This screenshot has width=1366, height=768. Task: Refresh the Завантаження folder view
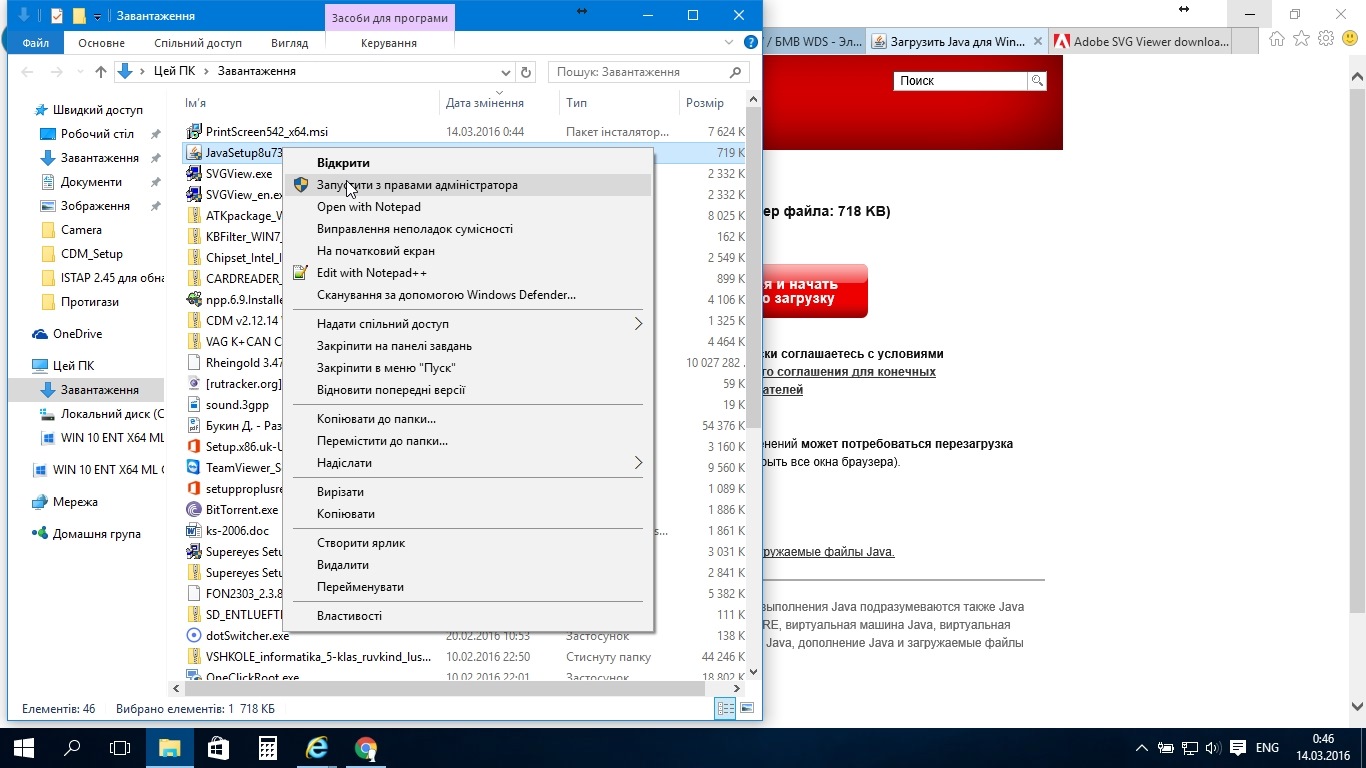click(526, 72)
